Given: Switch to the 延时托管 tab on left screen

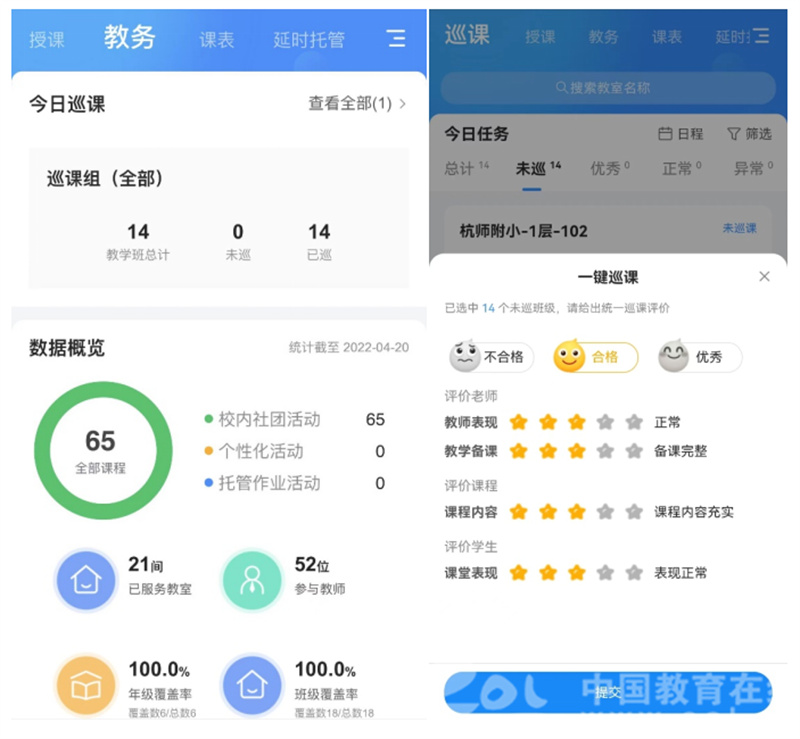Looking at the screenshot, I should [309, 40].
